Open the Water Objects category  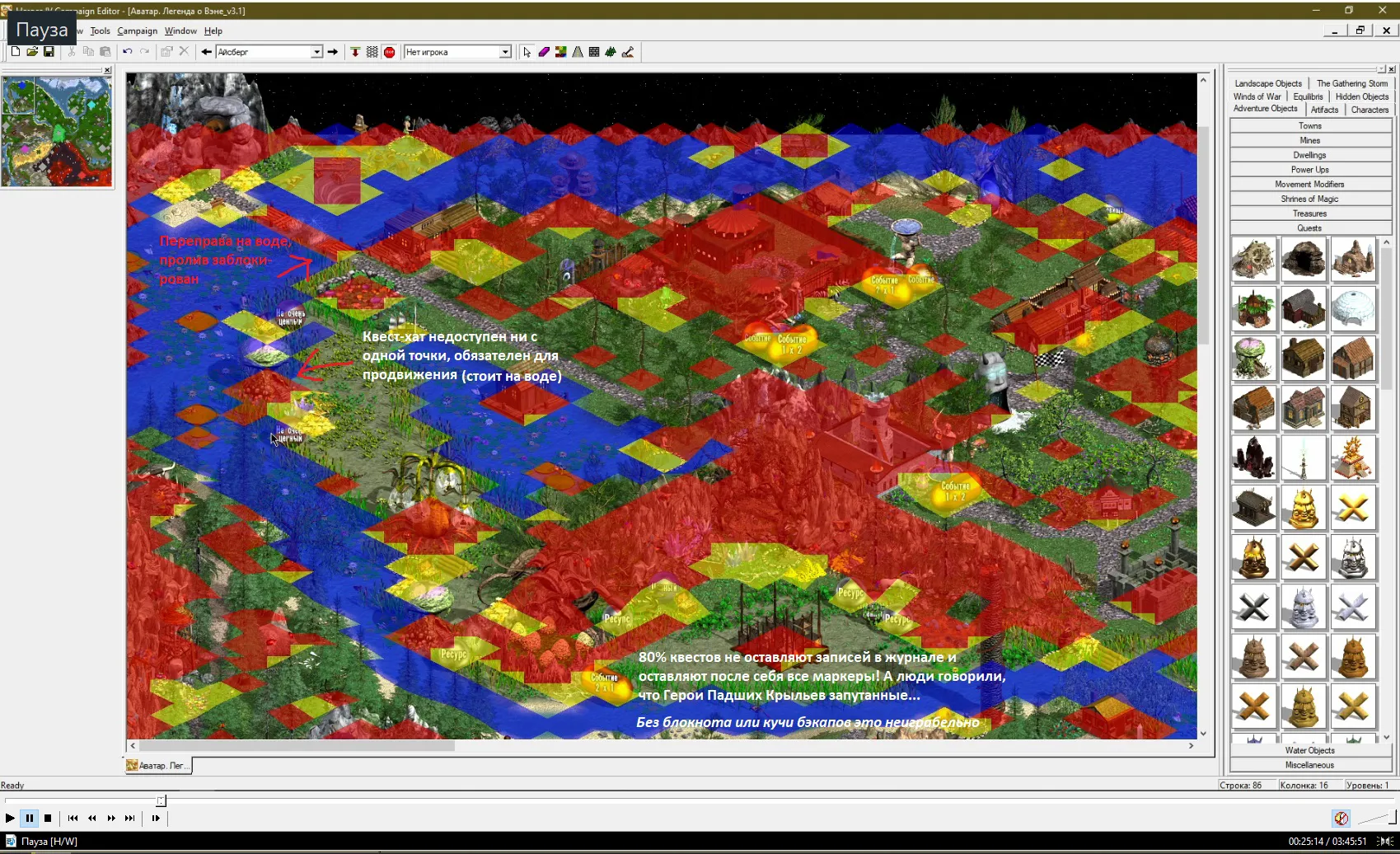1310,750
